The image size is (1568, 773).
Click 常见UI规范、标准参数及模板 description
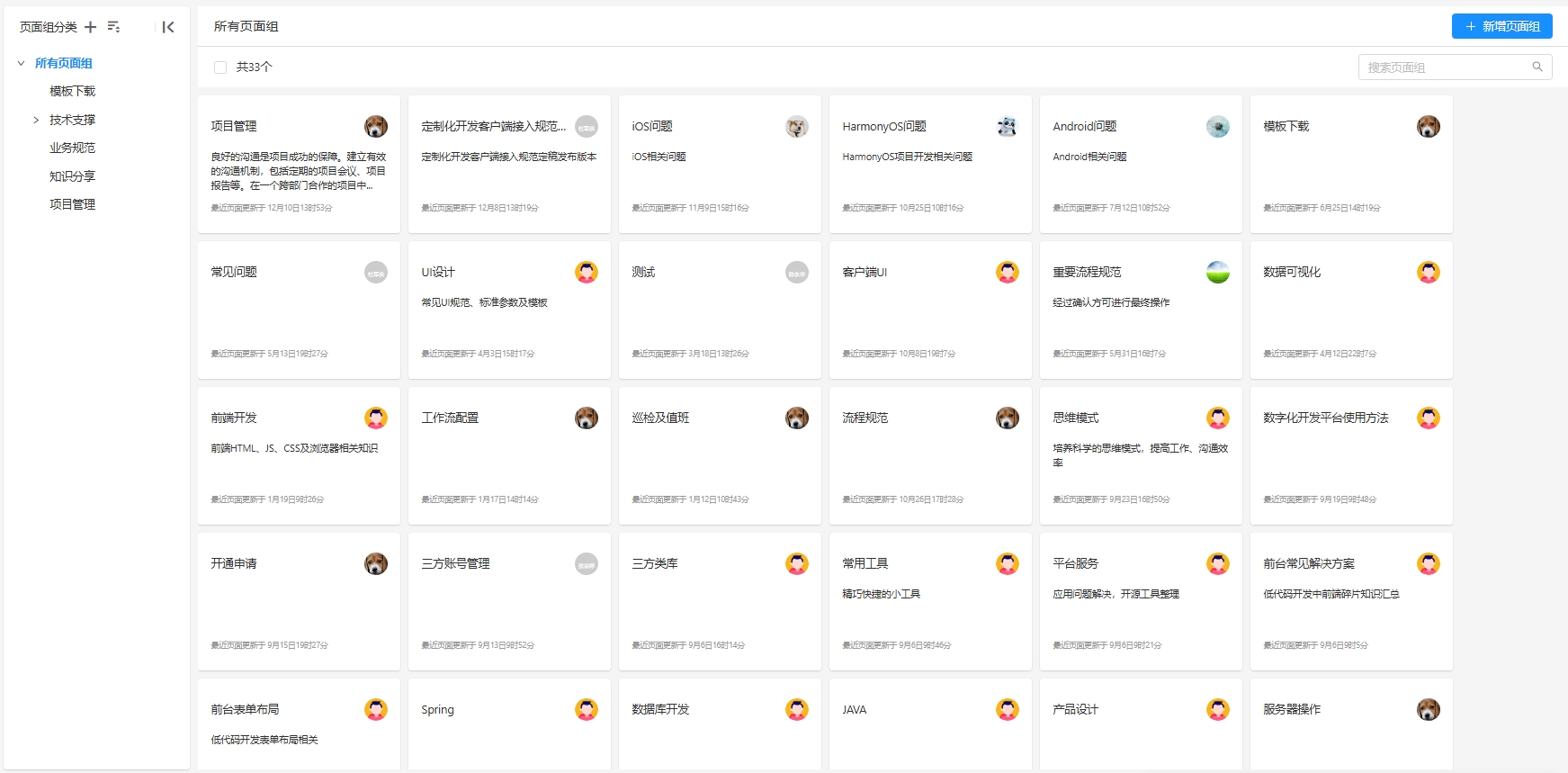point(485,302)
